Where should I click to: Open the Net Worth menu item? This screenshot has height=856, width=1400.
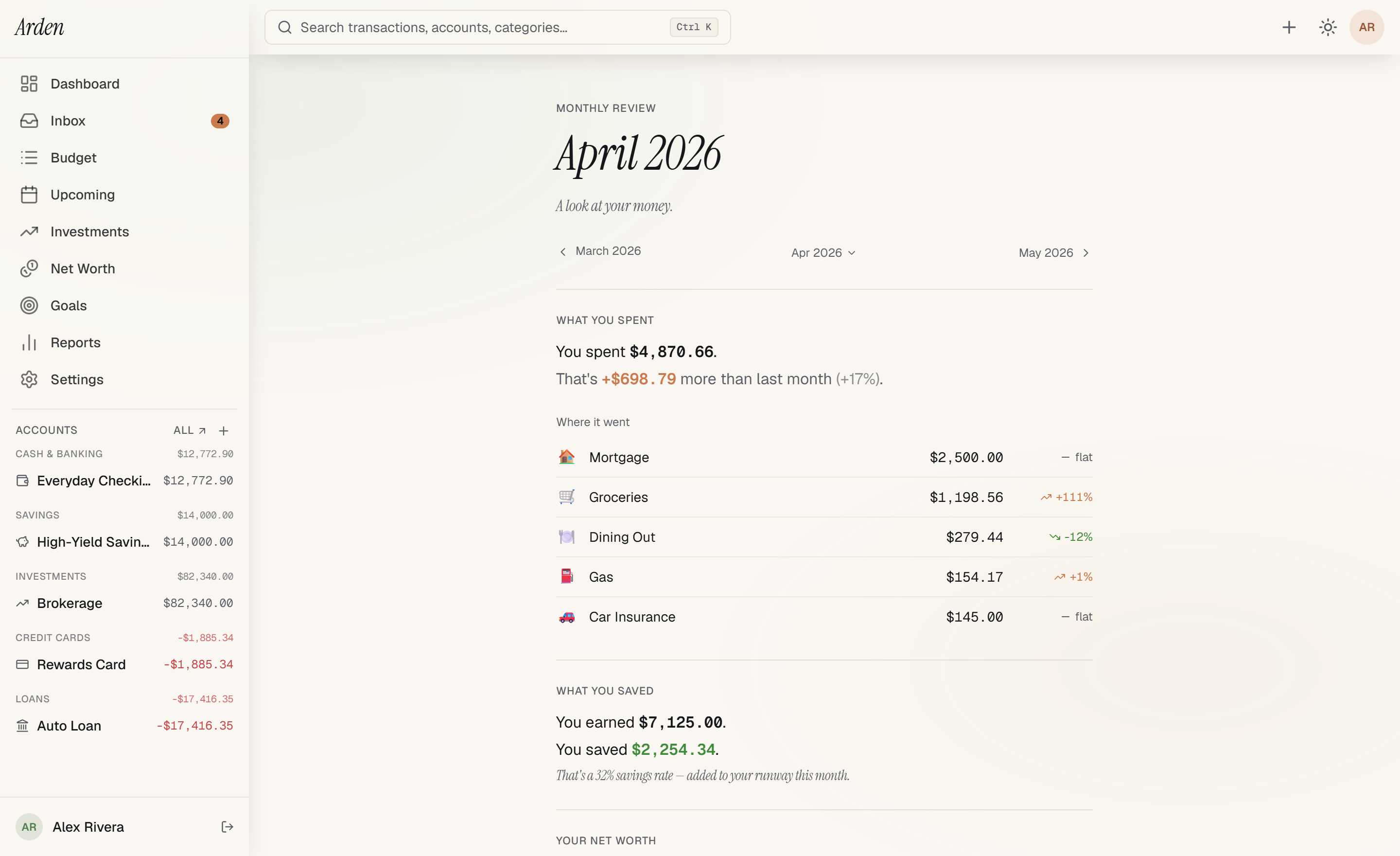124,268
